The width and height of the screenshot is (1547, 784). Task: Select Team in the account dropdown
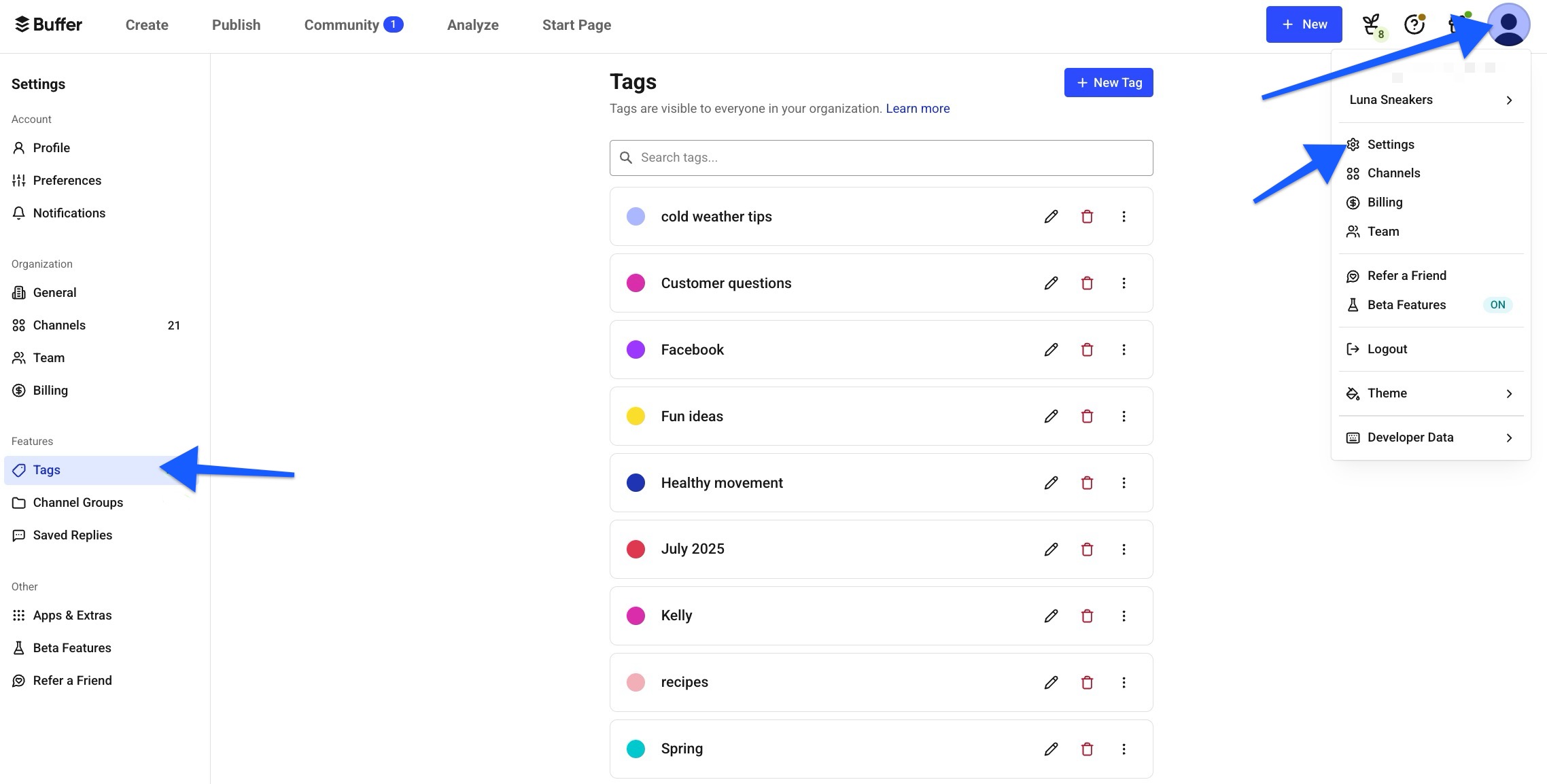coord(1431,232)
